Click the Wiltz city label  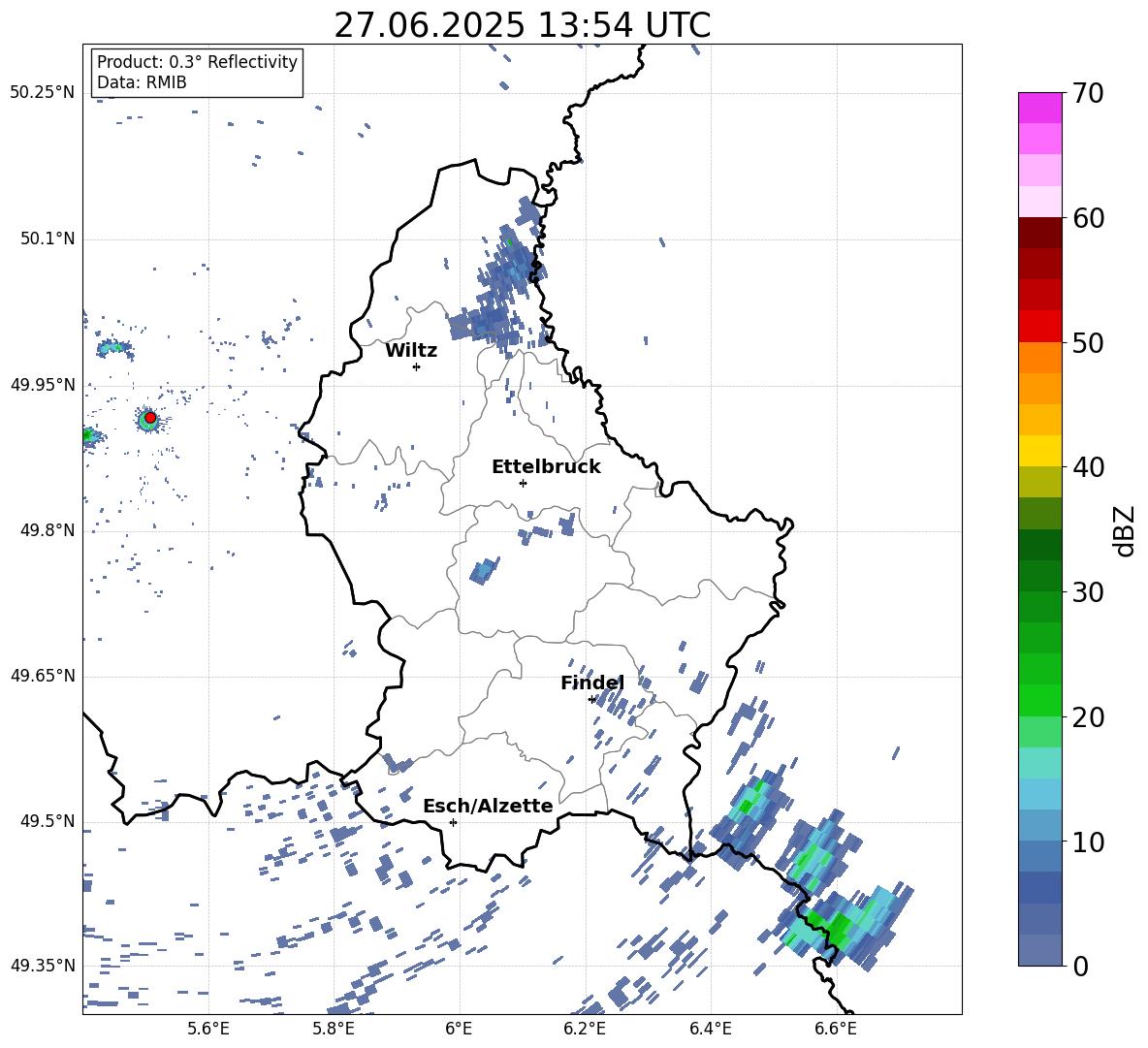pyautogui.click(x=411, y=351)
